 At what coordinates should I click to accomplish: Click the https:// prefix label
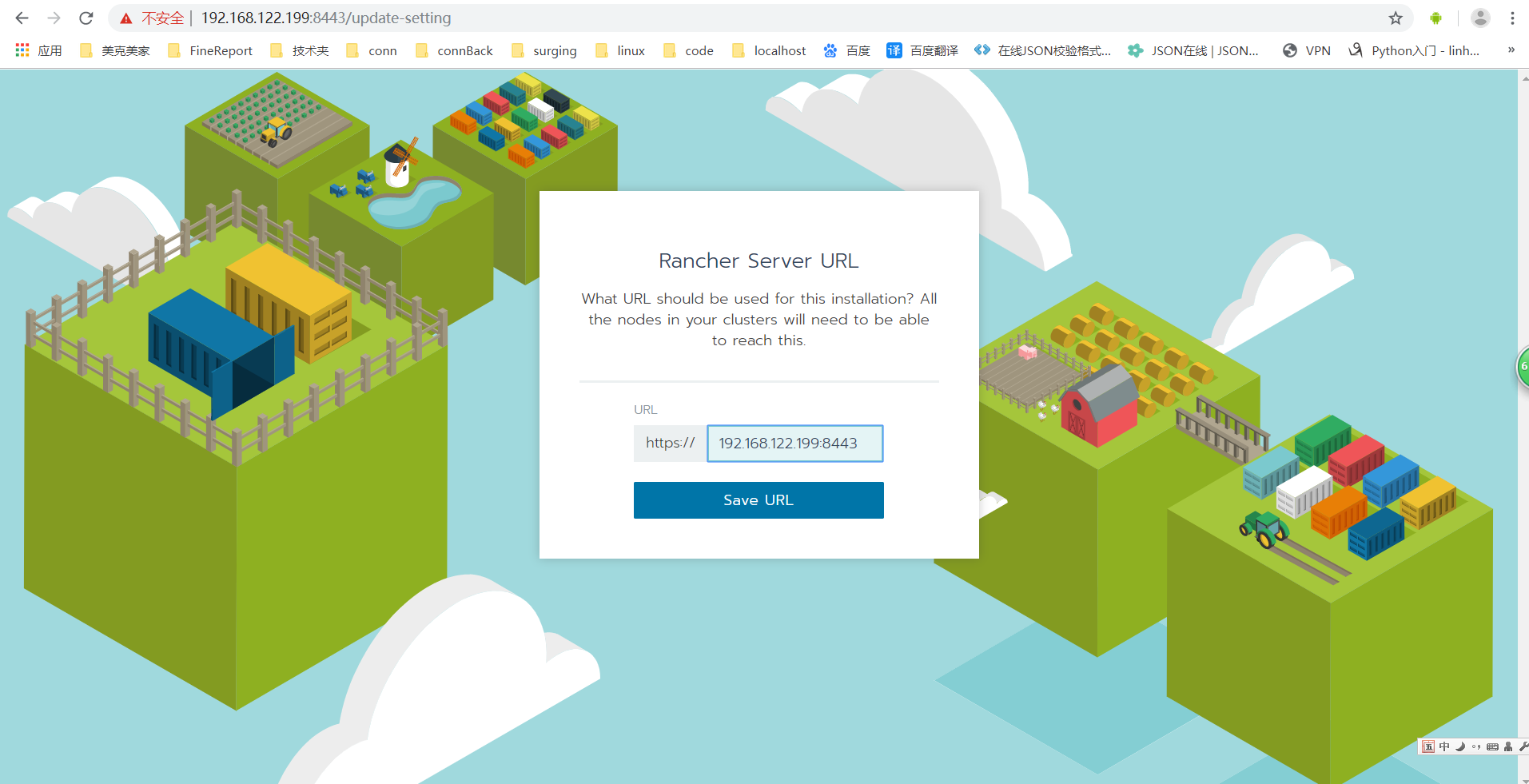pyautogui.click(x=671, y=444)
